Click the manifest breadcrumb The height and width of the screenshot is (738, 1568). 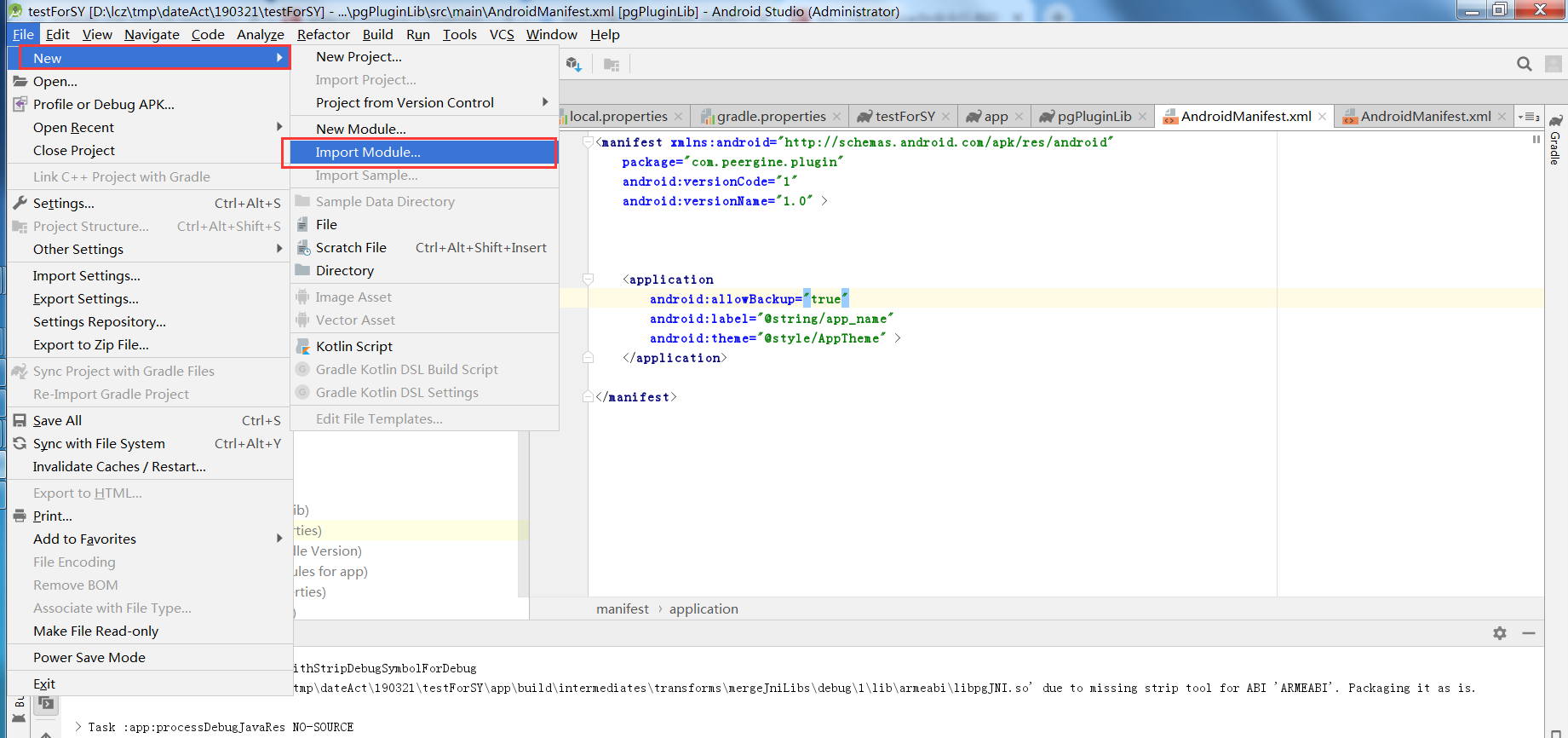click(x=623, y=608)
